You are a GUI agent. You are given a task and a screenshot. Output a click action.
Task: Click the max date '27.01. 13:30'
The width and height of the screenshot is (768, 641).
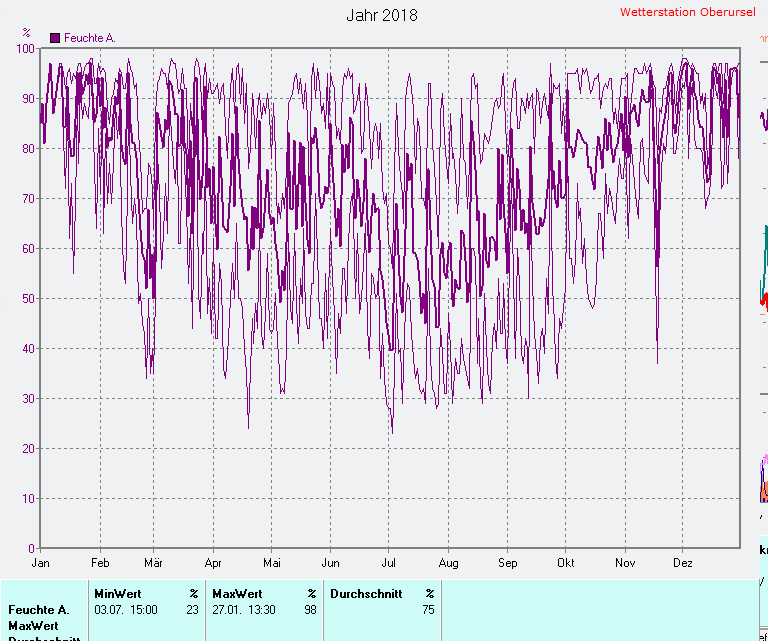[244, 610]
